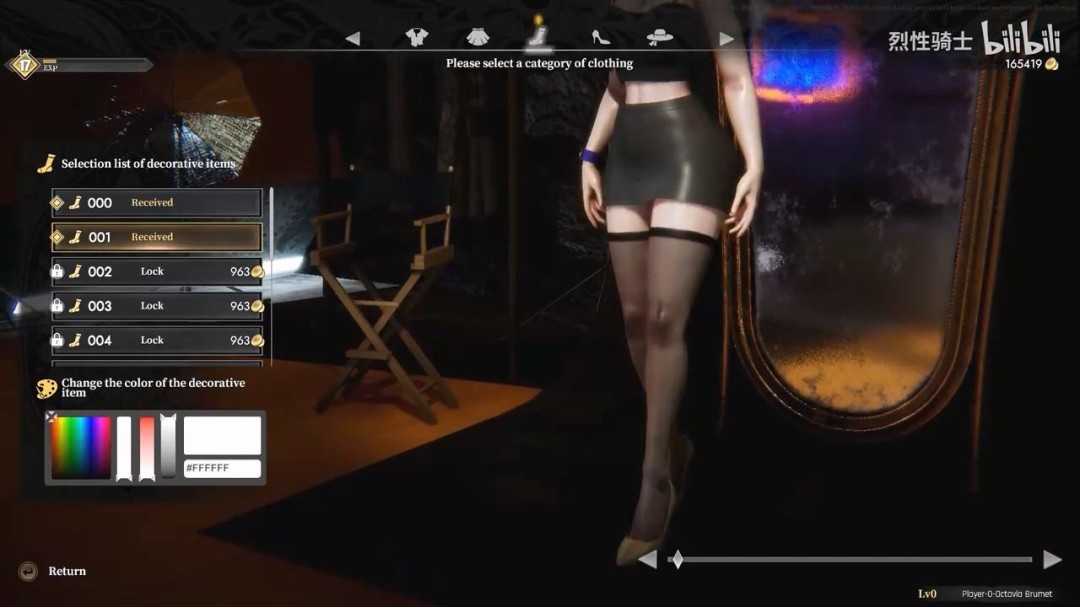Image resolution: width=1080 pixels, height=607 pixels.
Task: Select locked item 003 in list
Action: click(x=157, y=306)
